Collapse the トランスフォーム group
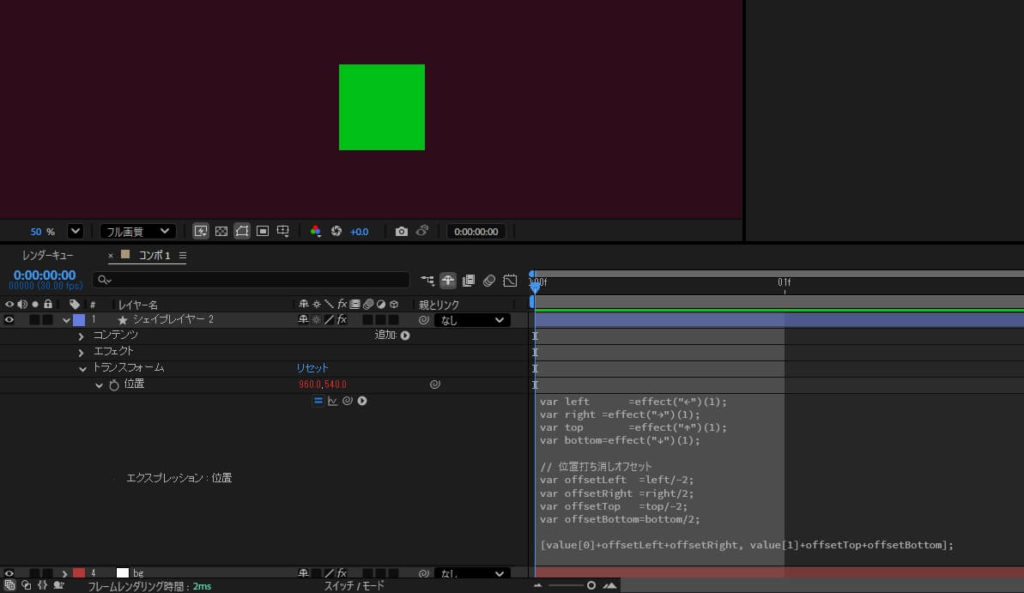Image resolution: width=1024 pixels, height=593 pixels. [81, 368]
